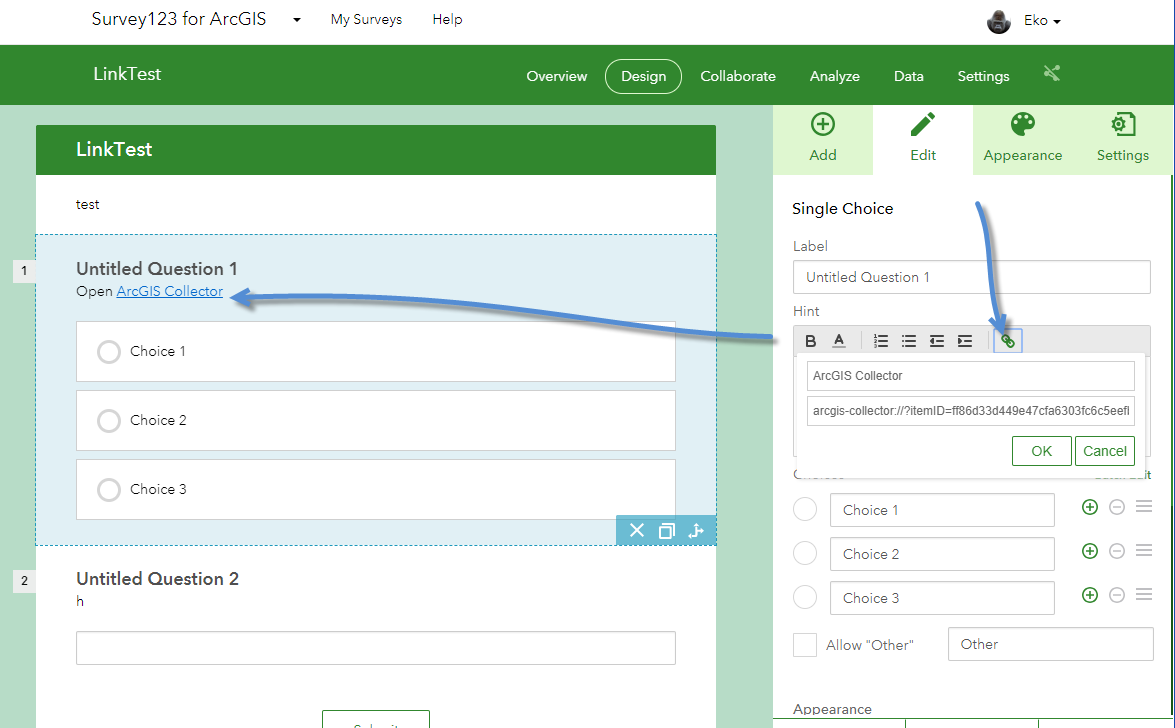Remove Choice 3 with minus icon
The image size is (1175, 728).
coord(1117,595)
